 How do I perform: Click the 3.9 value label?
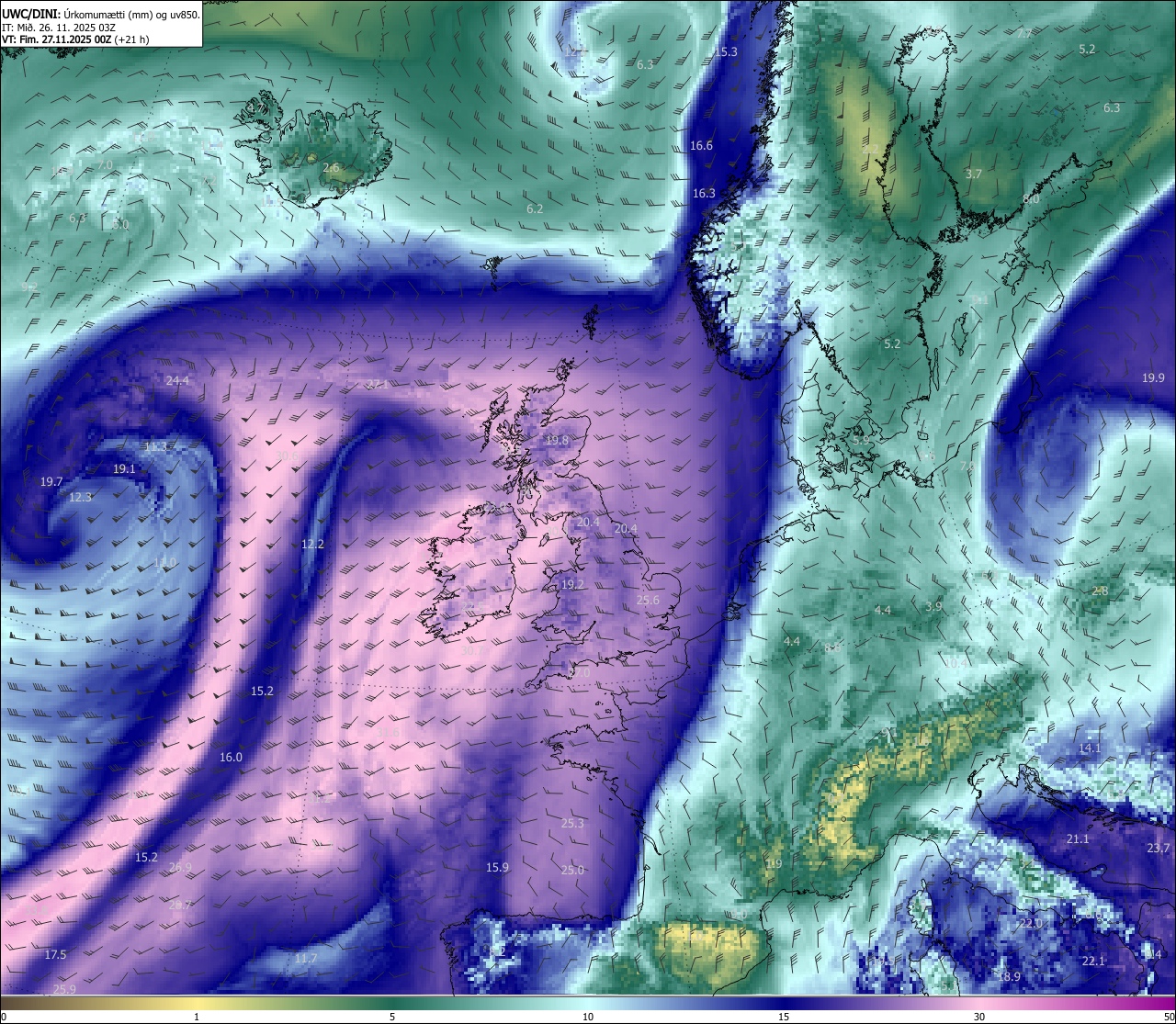coord(933,607)
